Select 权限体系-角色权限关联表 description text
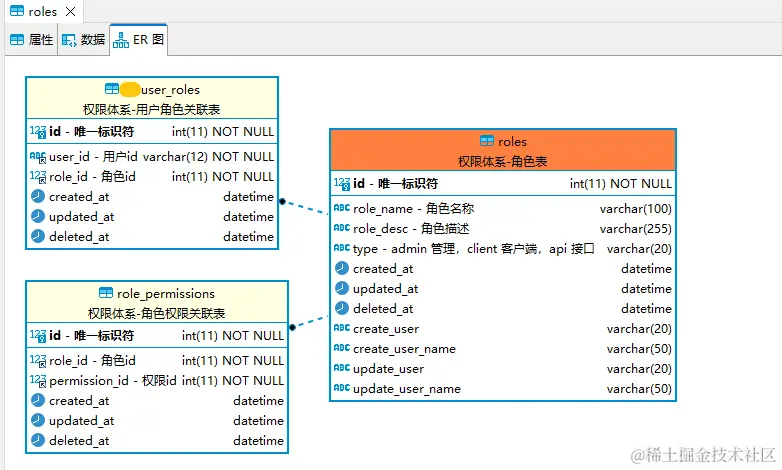The height and width of the screenshot is (470, 782). pyautogui.click(x=157, y=313)
